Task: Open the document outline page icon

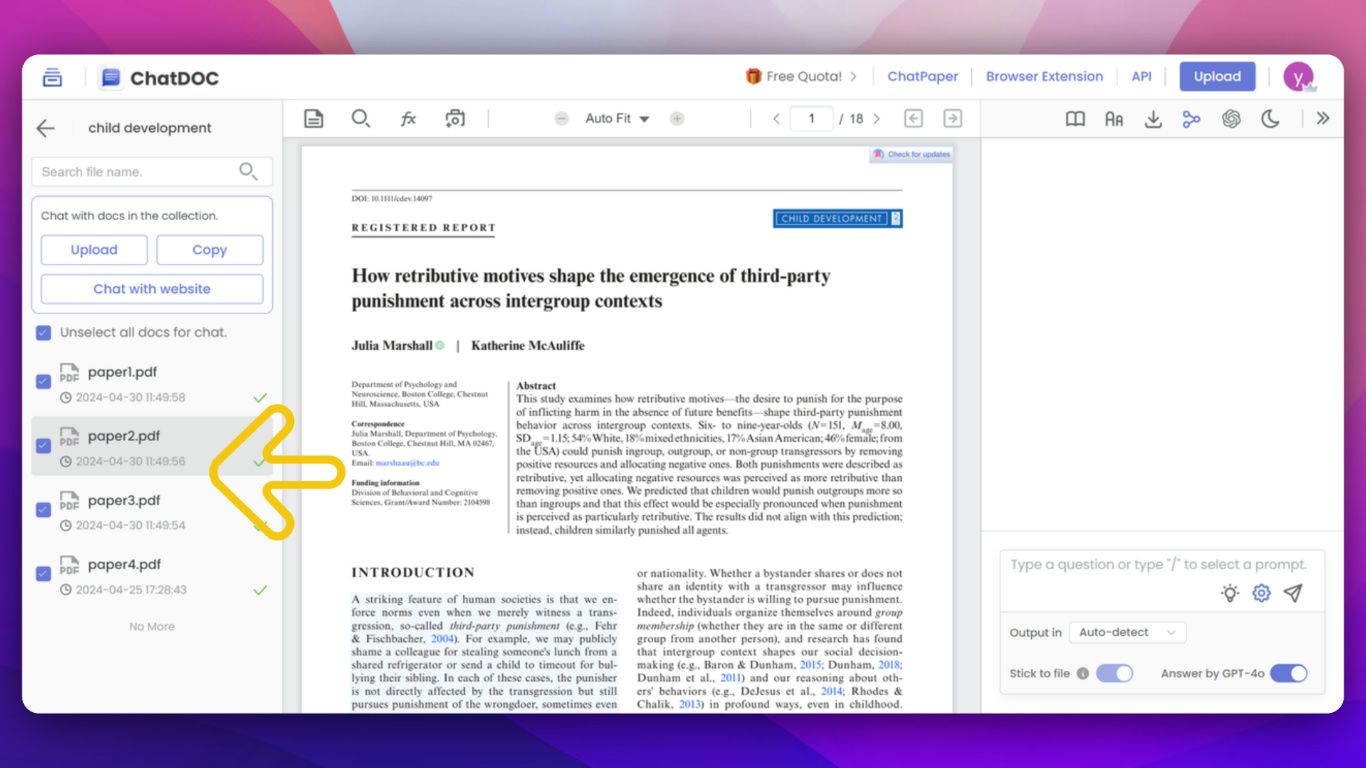Action: (314, 119)
